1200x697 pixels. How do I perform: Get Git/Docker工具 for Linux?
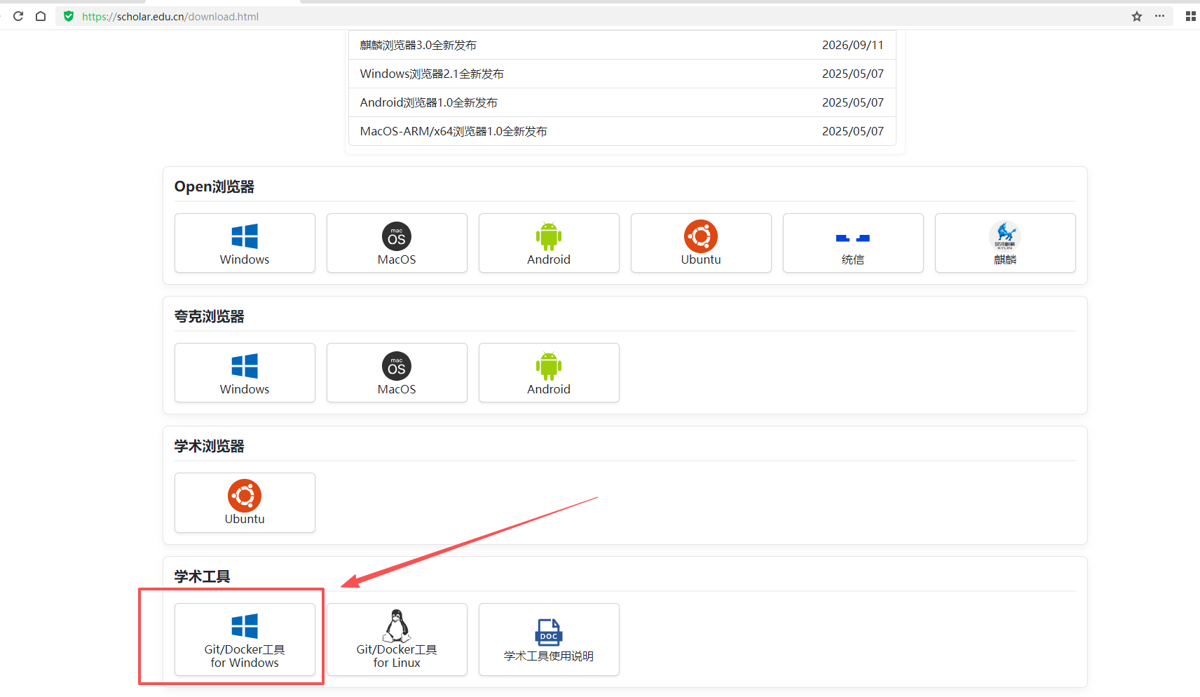pyautogui.click(x=397, y=639)
